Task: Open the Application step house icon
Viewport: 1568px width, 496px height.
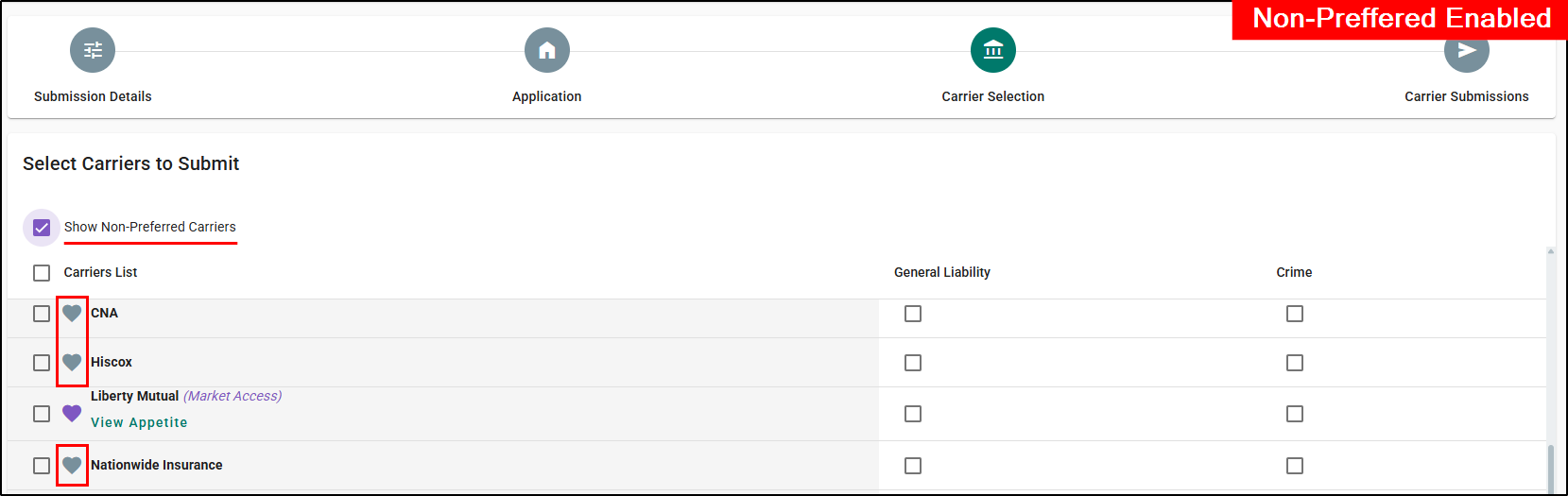Action: point(547,50)
